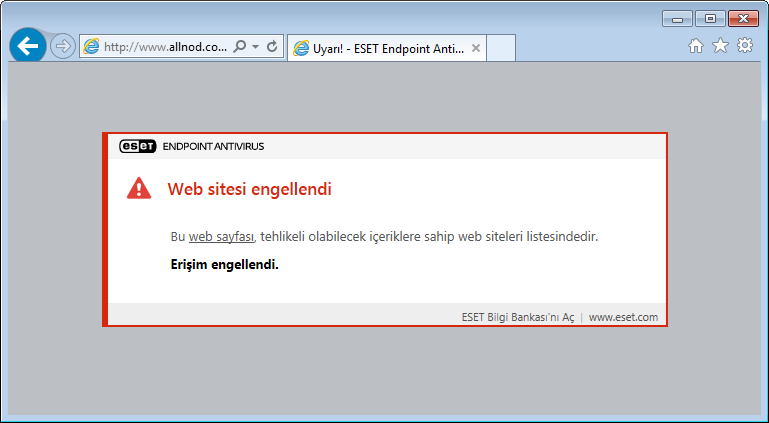Open the Home page icon
The height and width of the screenshot is (423, 769).
point(695,46)
